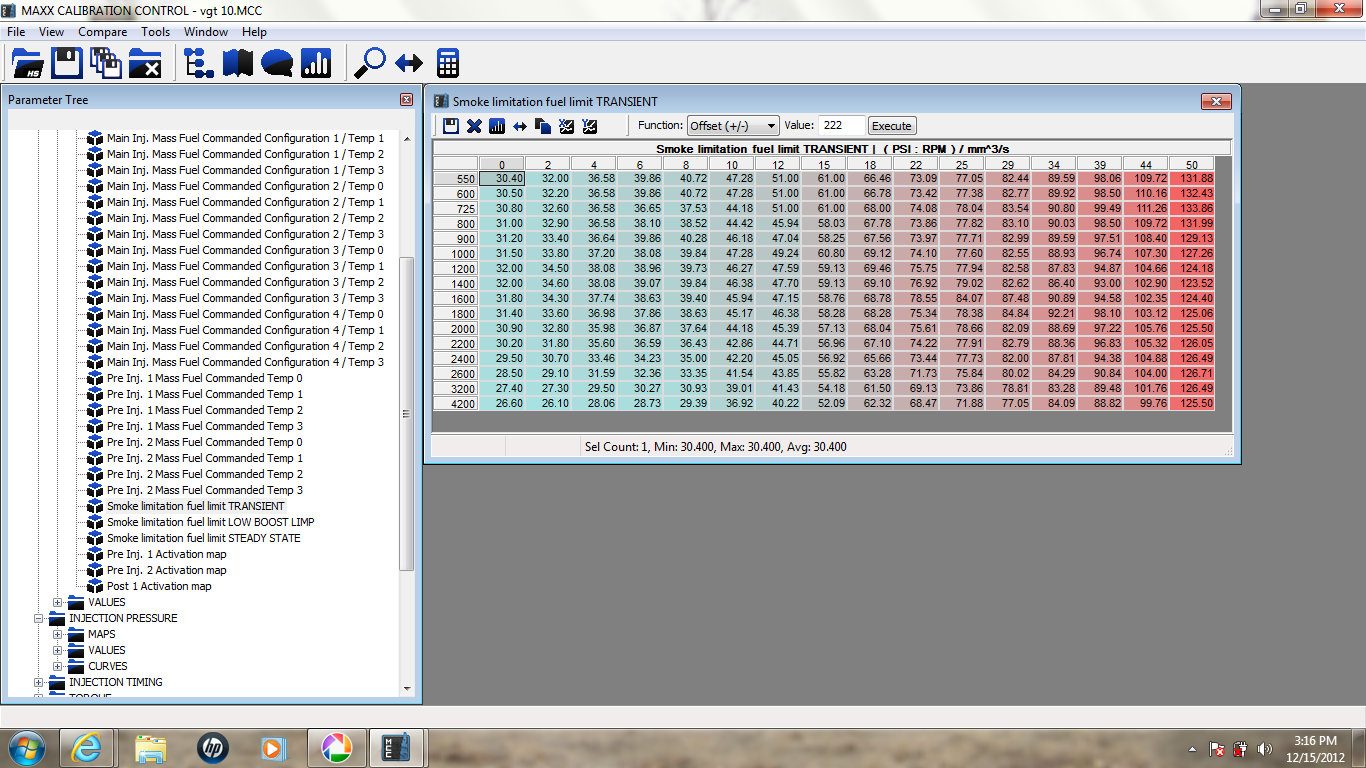Click map window double-arrow icon
1366x768 pixels.
pyautogui.click(x=520, y=126)
